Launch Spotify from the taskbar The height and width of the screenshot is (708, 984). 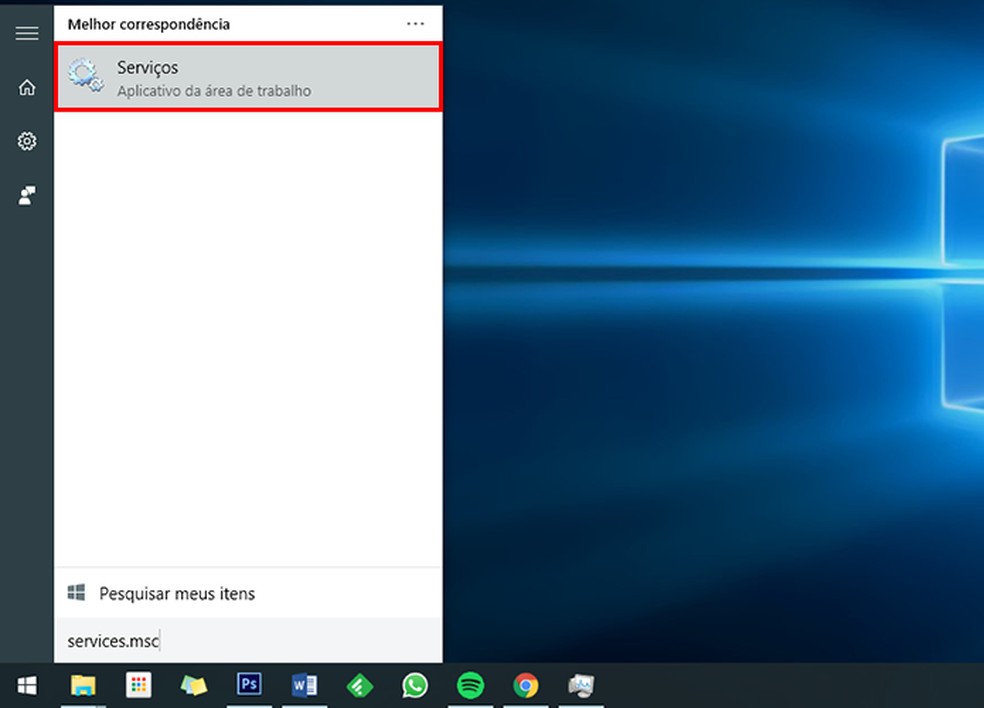point(470,685)
